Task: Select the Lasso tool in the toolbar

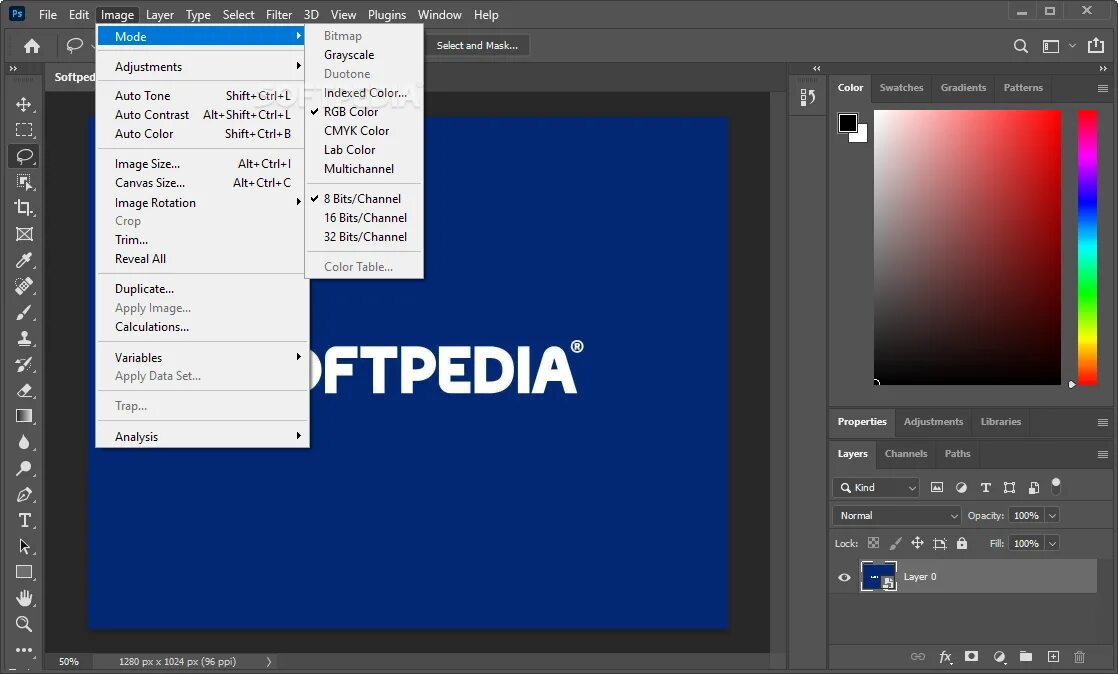Action: pyautogui.click(x=24, y=156)
